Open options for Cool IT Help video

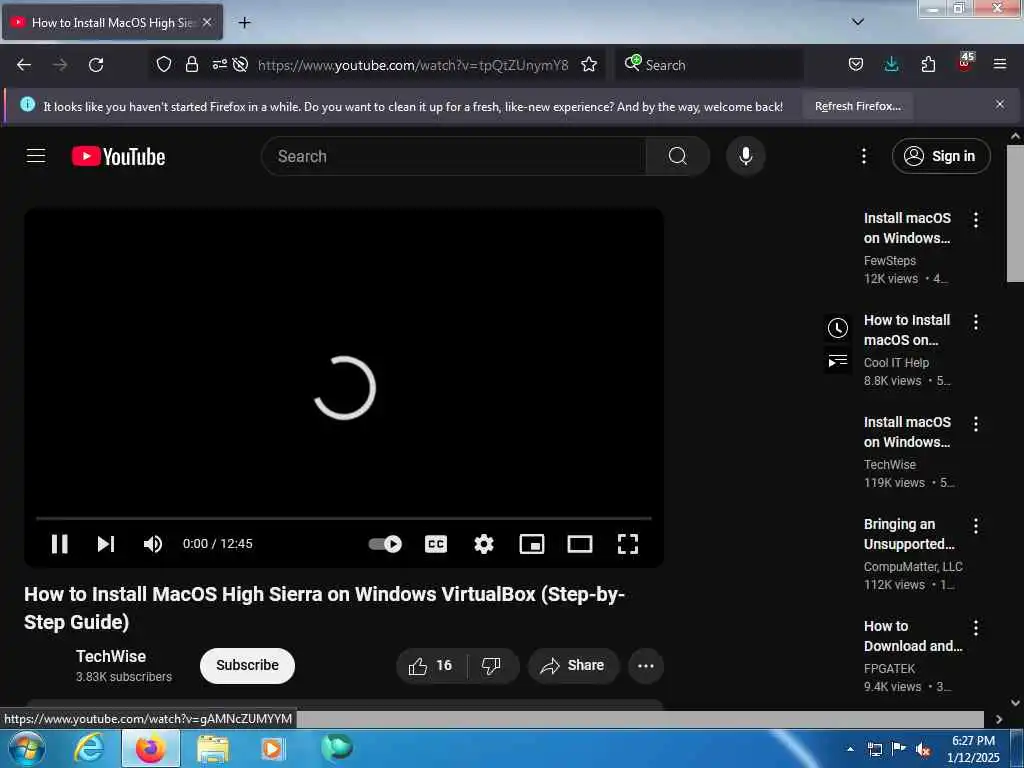click(x=976, y=321)
